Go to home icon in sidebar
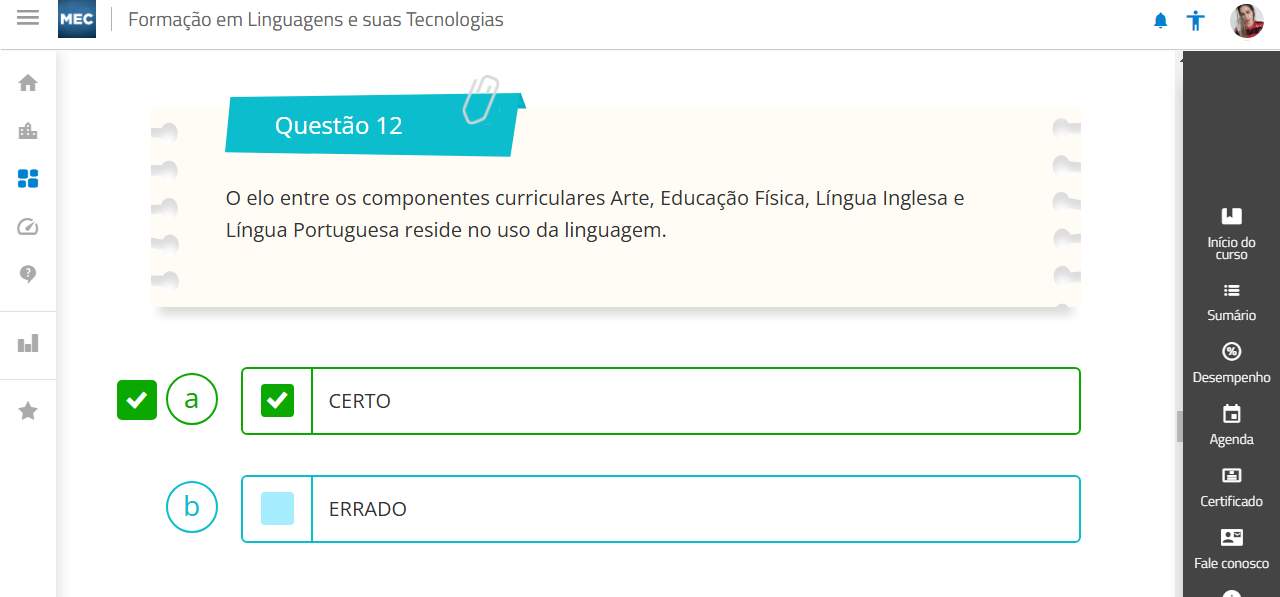The image size is (1280, 597). point(28,83)
